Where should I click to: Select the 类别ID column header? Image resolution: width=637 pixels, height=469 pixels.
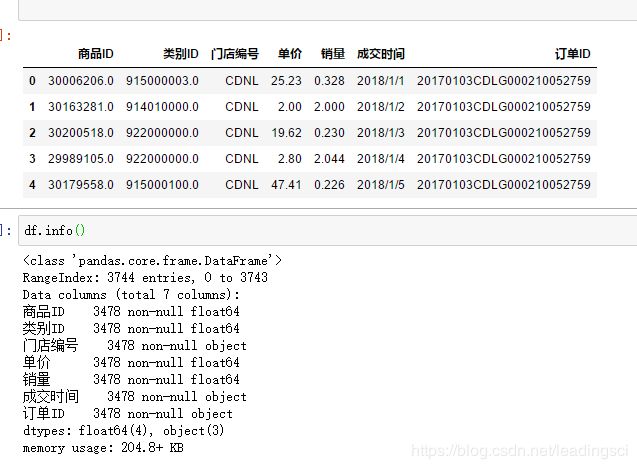181,54
